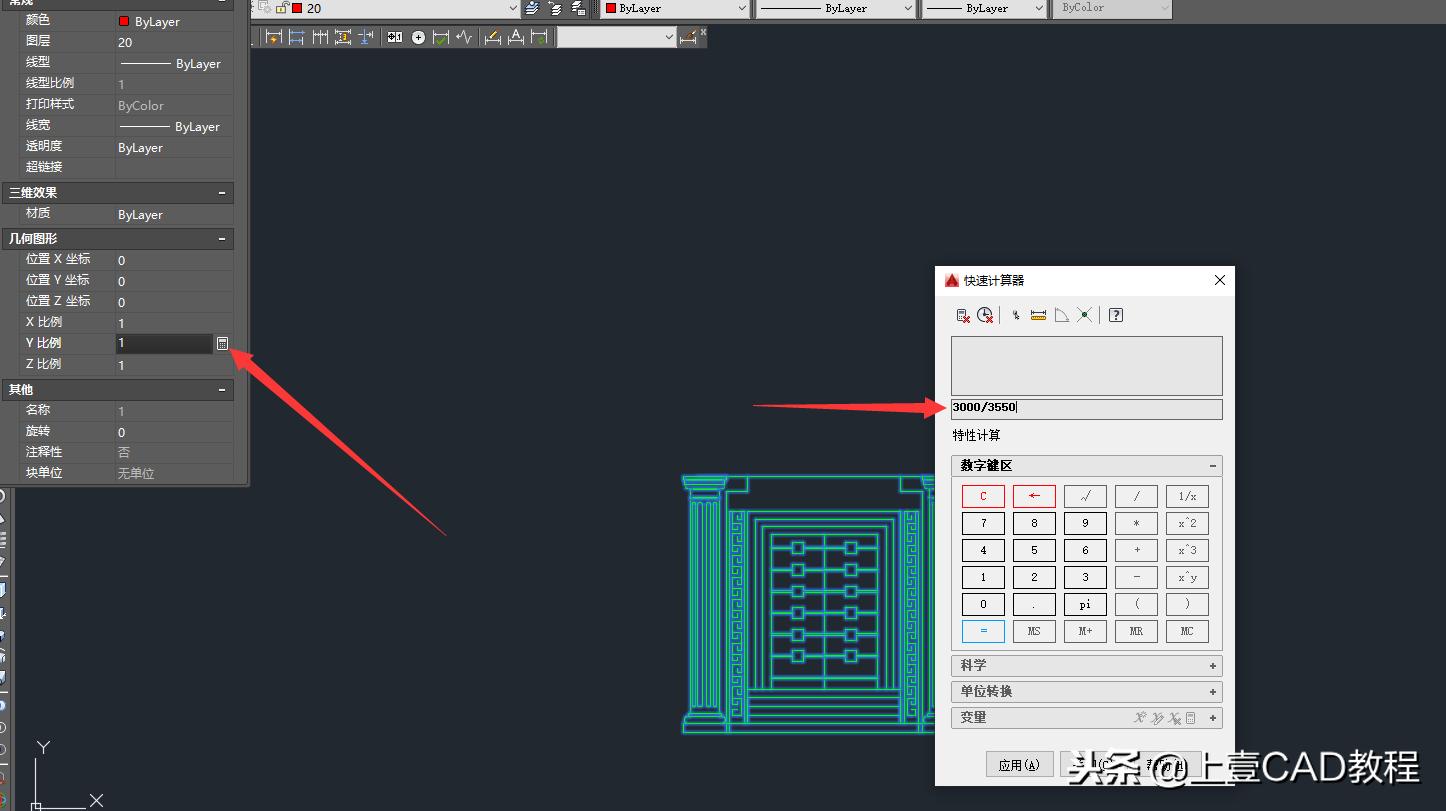
Task: Open the calculator help question mark icon
Action: pos(1117,315)
